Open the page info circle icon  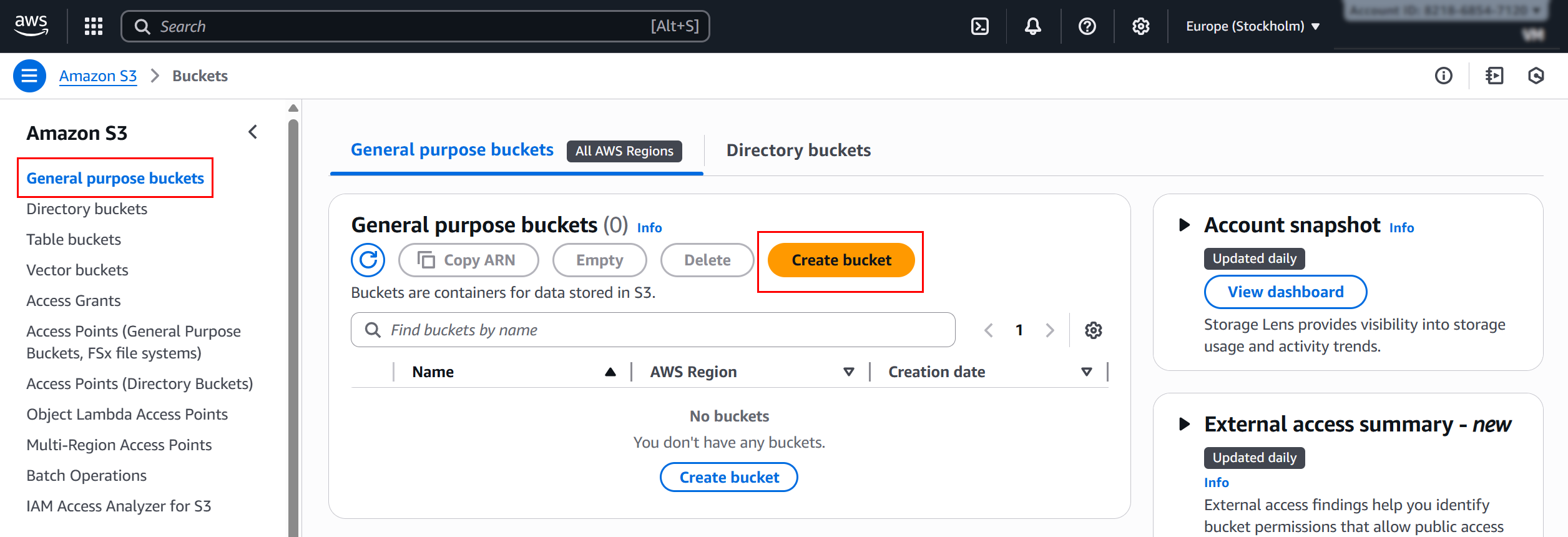click(x=1444, y=76)
